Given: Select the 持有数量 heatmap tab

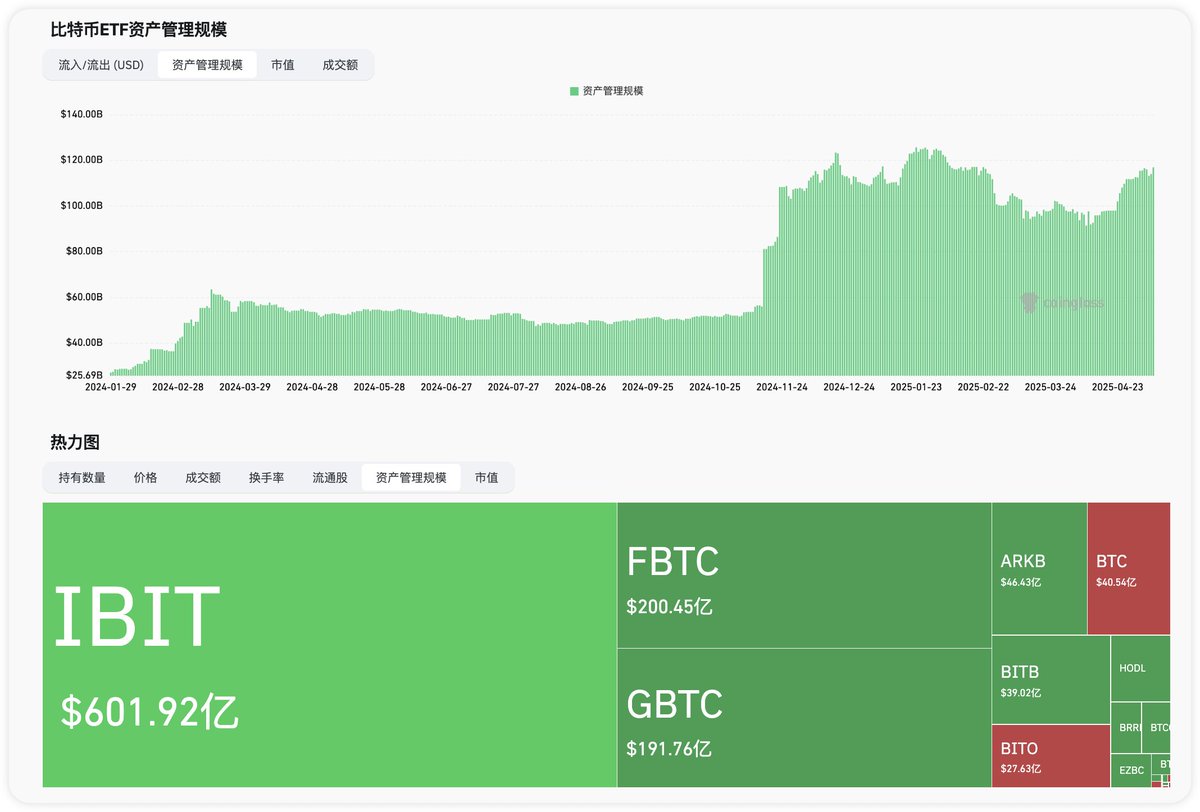Looking at the screenshot, I should tap(82, 478).
